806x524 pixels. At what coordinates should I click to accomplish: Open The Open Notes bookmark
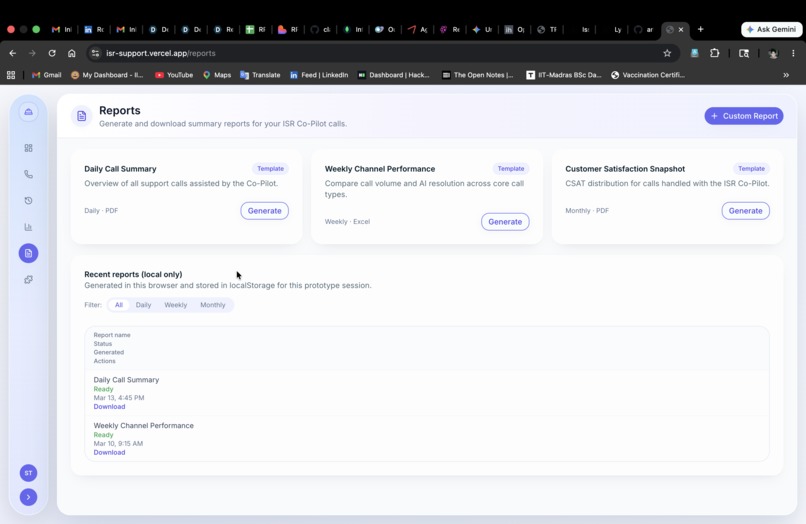coord(478,75)
